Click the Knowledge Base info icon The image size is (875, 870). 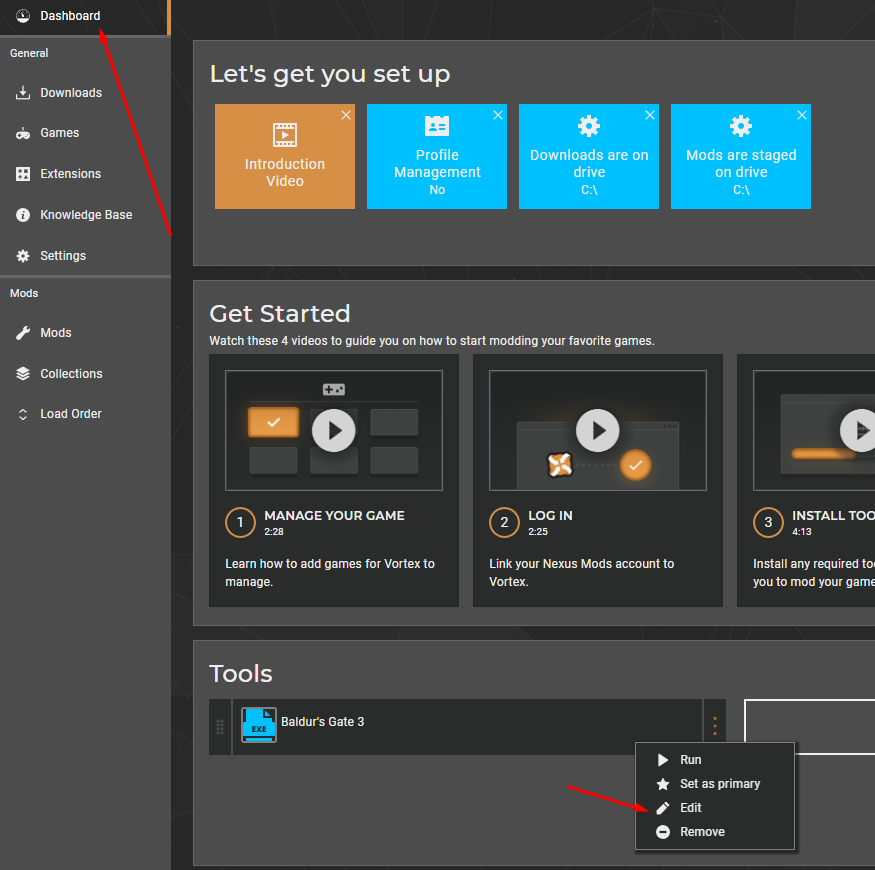pos(23,215)
